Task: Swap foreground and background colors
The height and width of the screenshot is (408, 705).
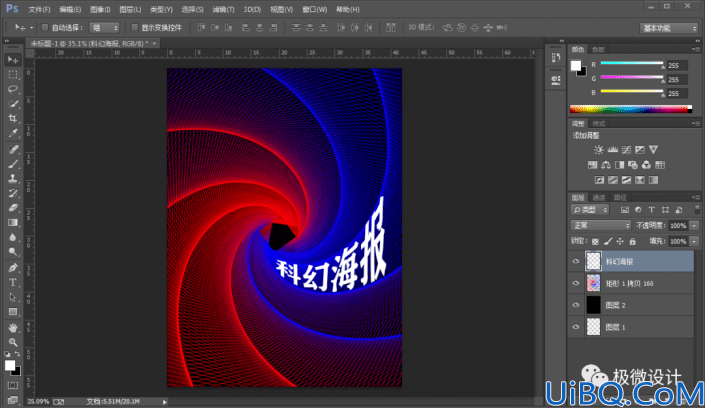Action: pyautogui.click(x=17, y=354)
